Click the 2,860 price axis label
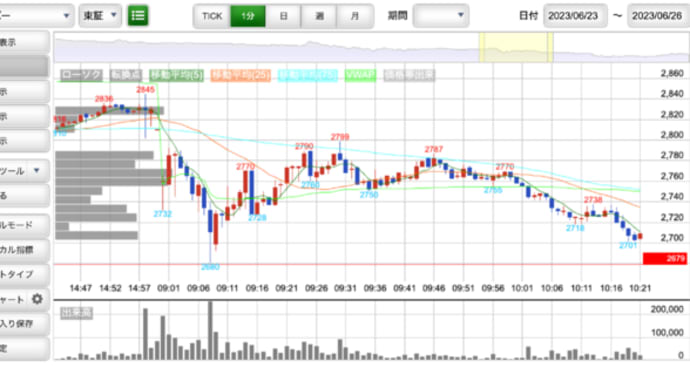Screen dimensions: 690x388 [x=672, y=73]
